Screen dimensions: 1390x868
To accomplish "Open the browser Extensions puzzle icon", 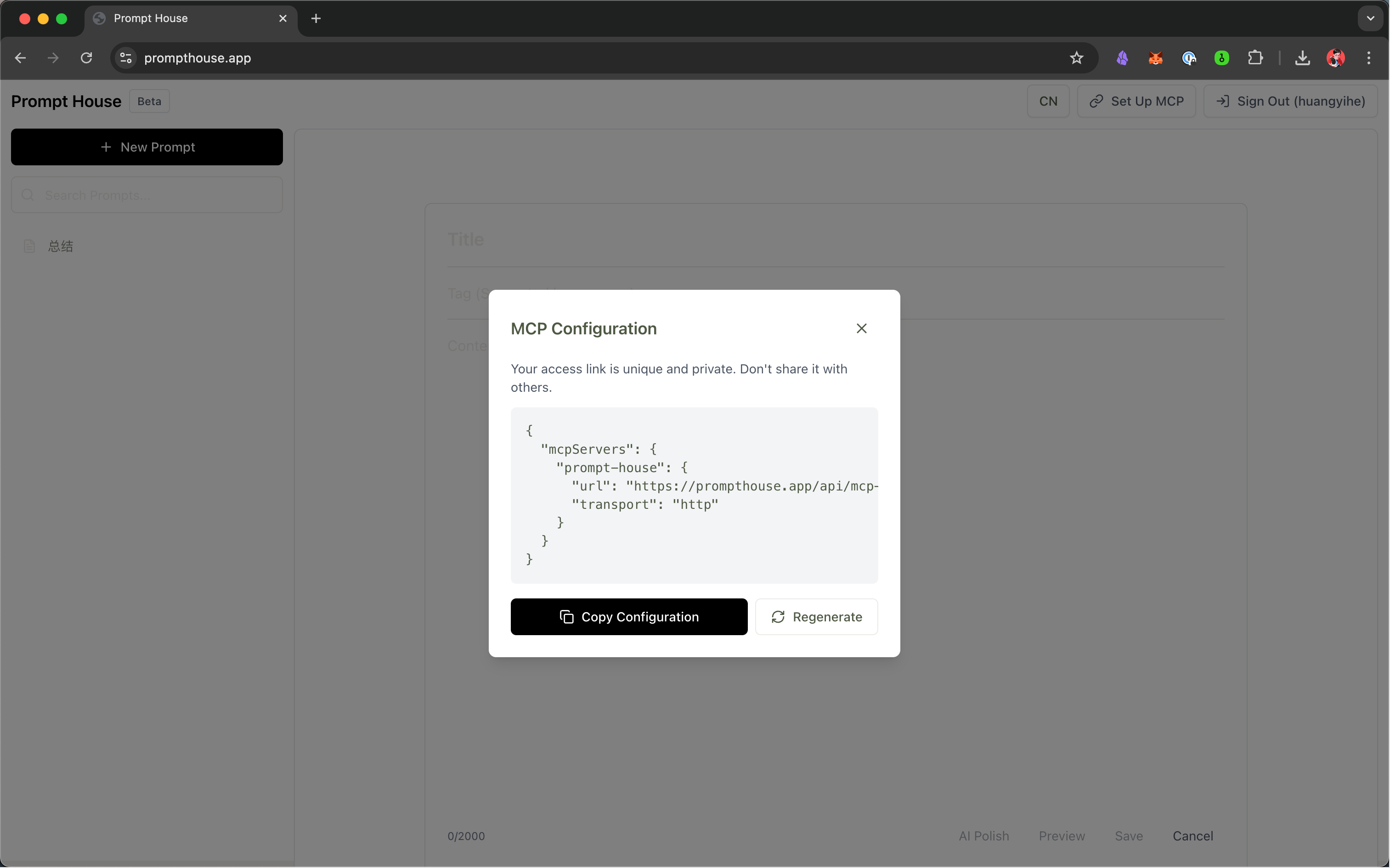I will (x=1255, y=58).
